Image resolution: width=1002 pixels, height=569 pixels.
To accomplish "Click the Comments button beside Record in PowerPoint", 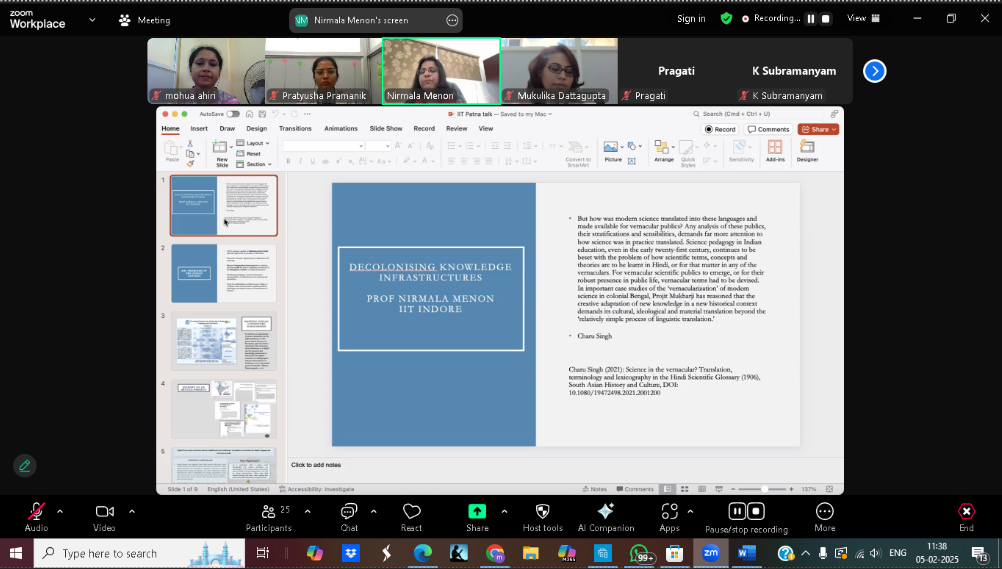I will (x=769, y=129).
